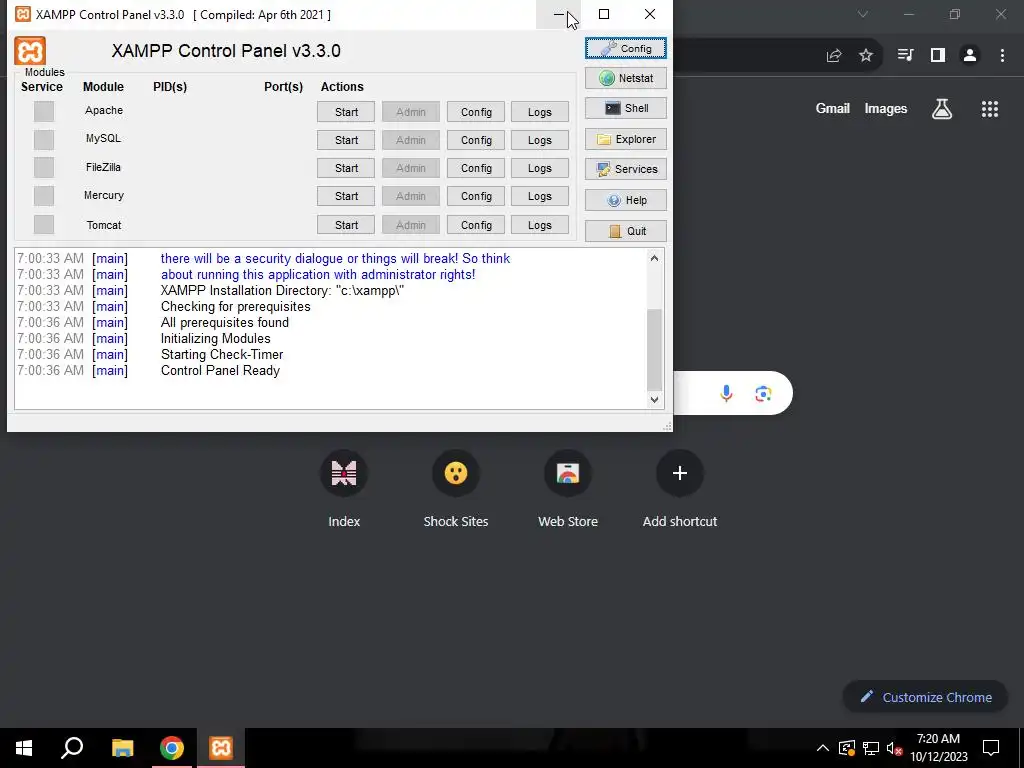
Task: Open taskbar search magnifier
Action: 72,748
